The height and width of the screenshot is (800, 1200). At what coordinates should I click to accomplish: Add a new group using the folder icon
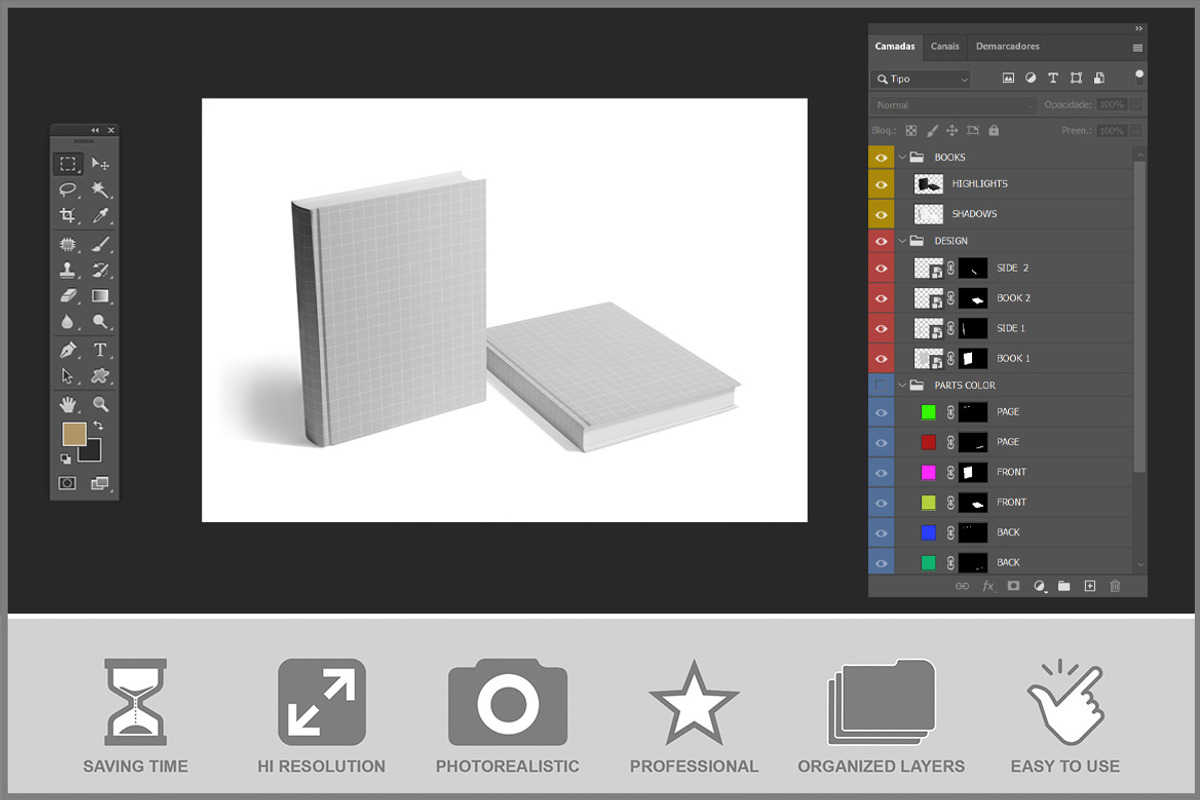click(x=1064, y=586)
